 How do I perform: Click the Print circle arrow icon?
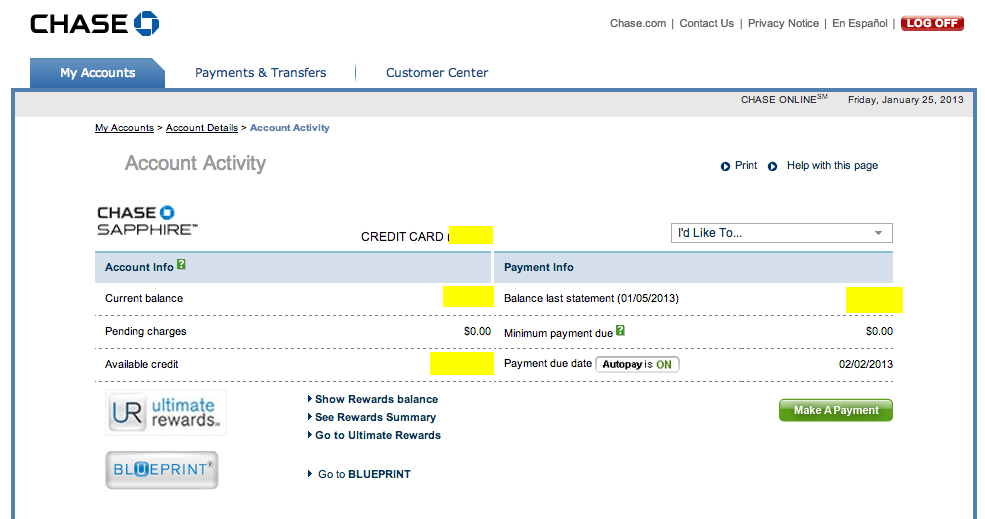[x=725, y=167]
